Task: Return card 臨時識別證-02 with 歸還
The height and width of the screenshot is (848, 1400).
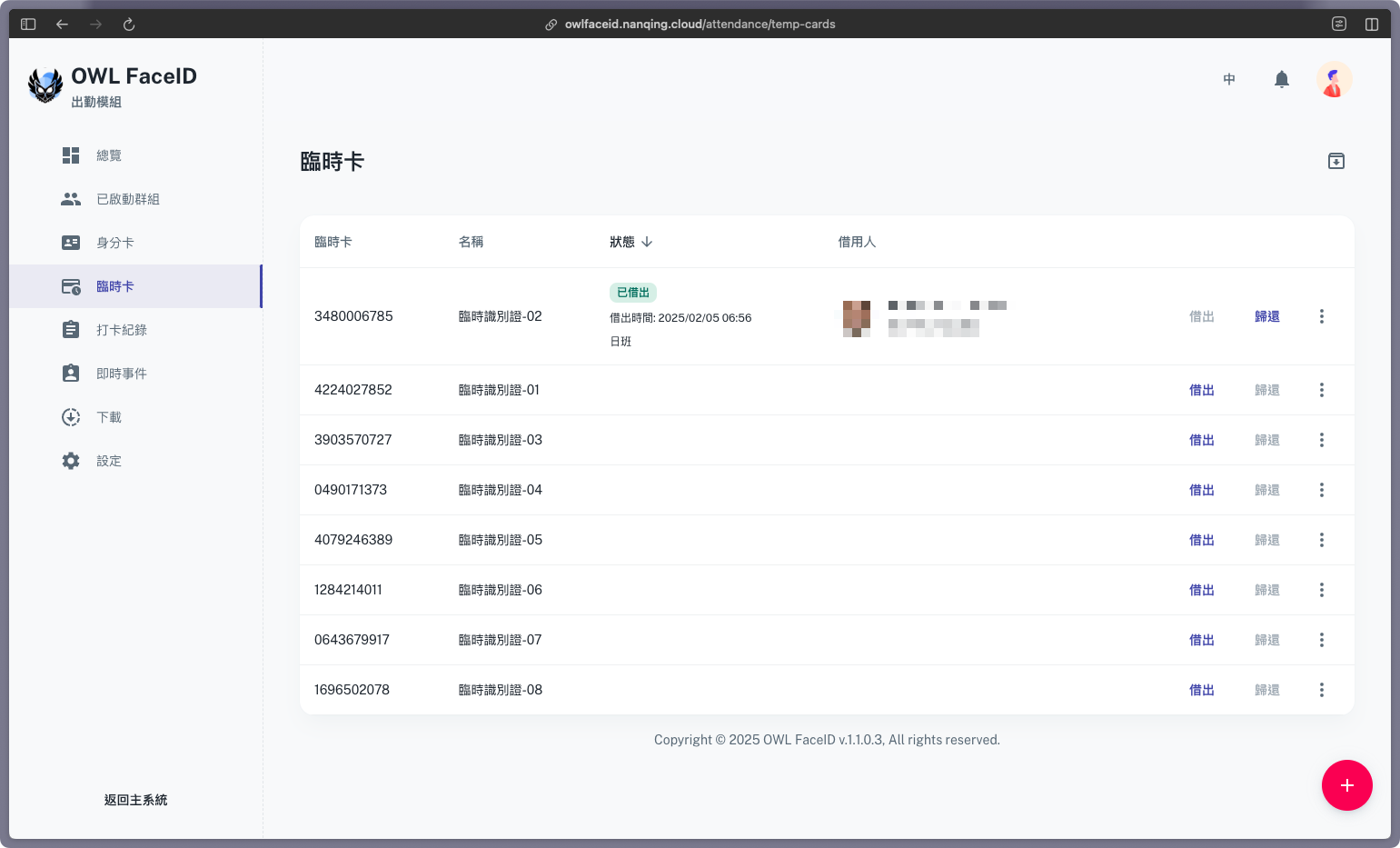Action: pyautogui.click(x=1266, y=316)
